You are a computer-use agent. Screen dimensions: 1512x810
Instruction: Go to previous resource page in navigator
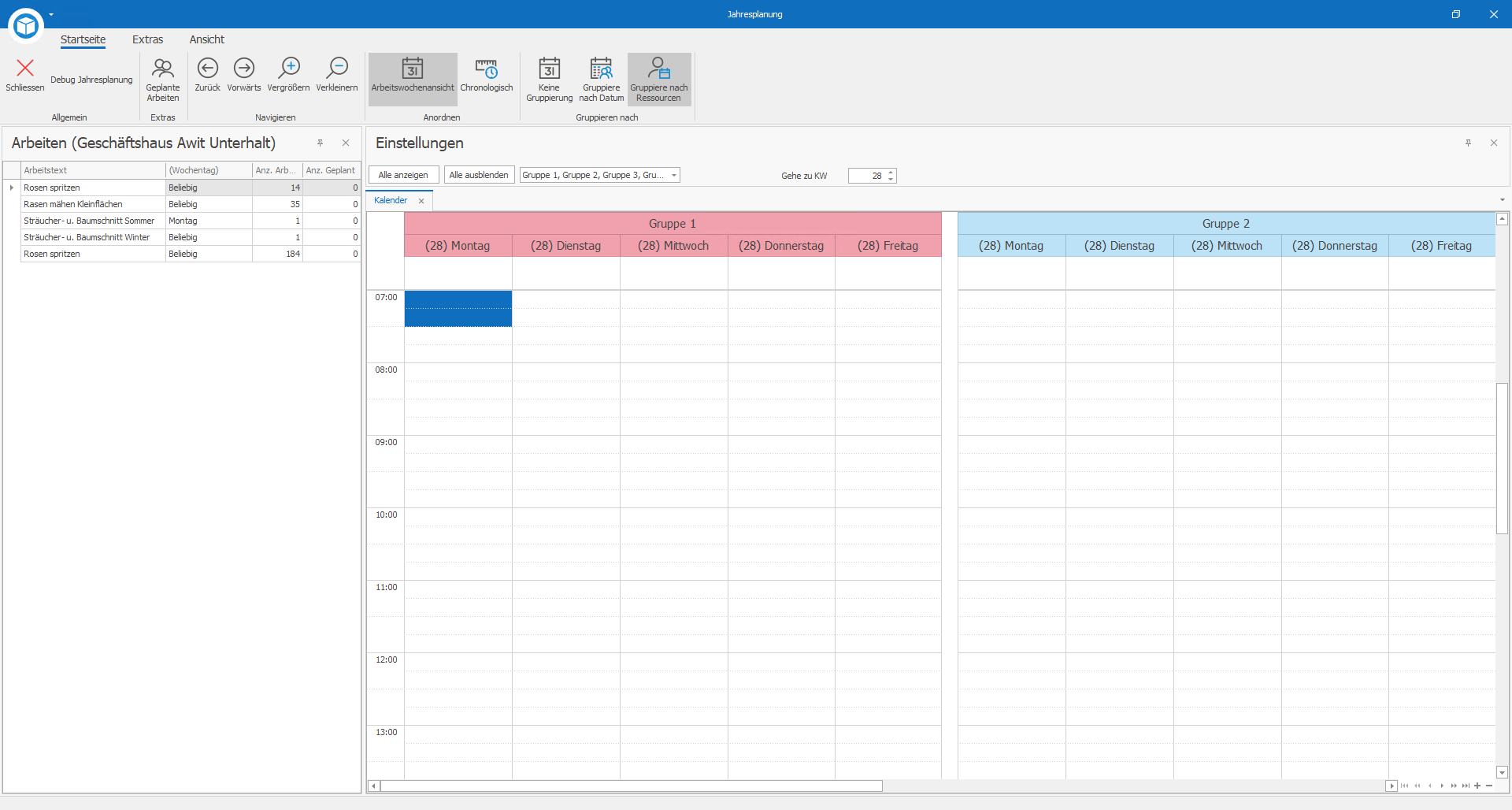click(1417, 786)
